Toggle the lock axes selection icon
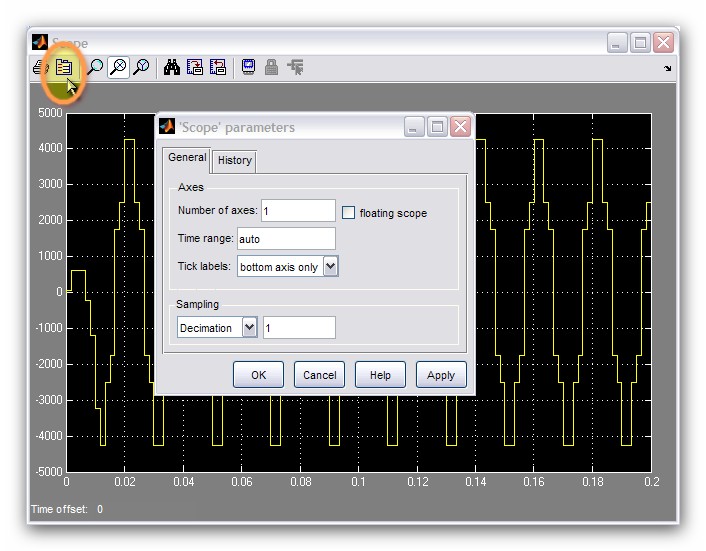The image size is (706, 551). tap(271, 68)
